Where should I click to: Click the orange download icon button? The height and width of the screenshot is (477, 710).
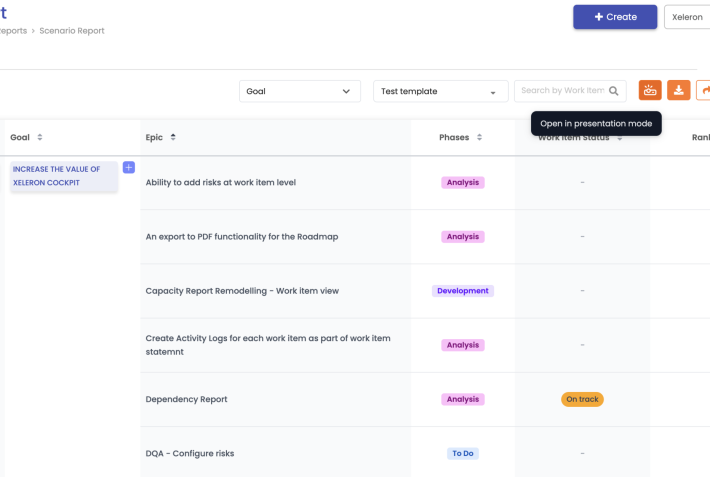(679, 91)
